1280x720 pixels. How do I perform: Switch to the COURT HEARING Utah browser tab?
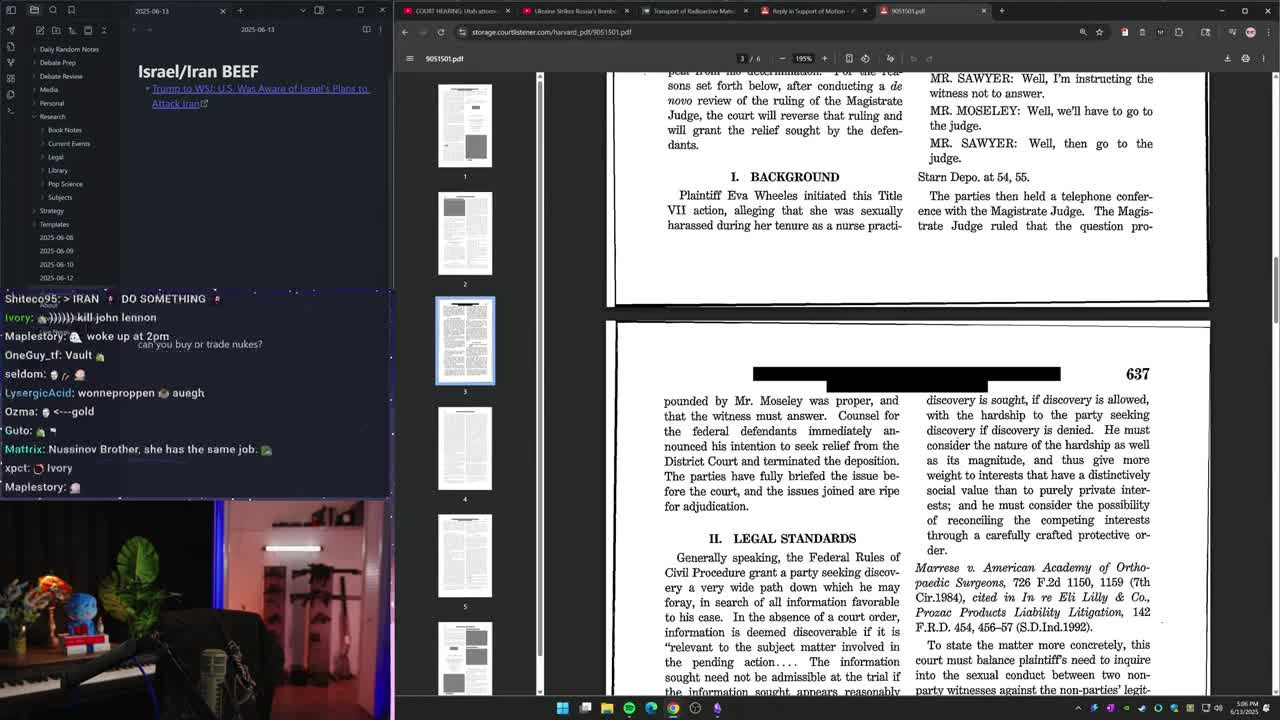point(455,11)
